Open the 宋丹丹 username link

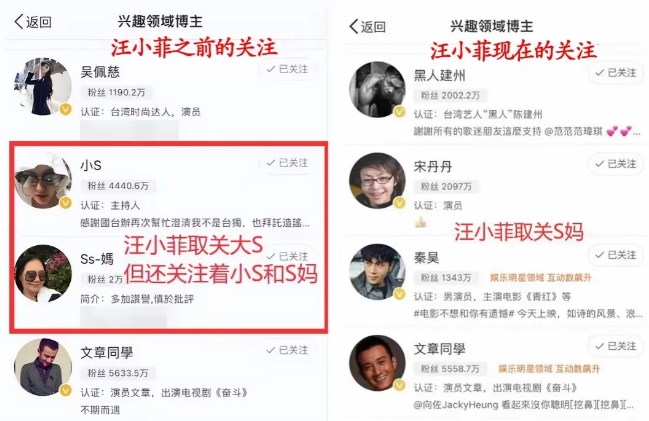[x=433, y=166]
